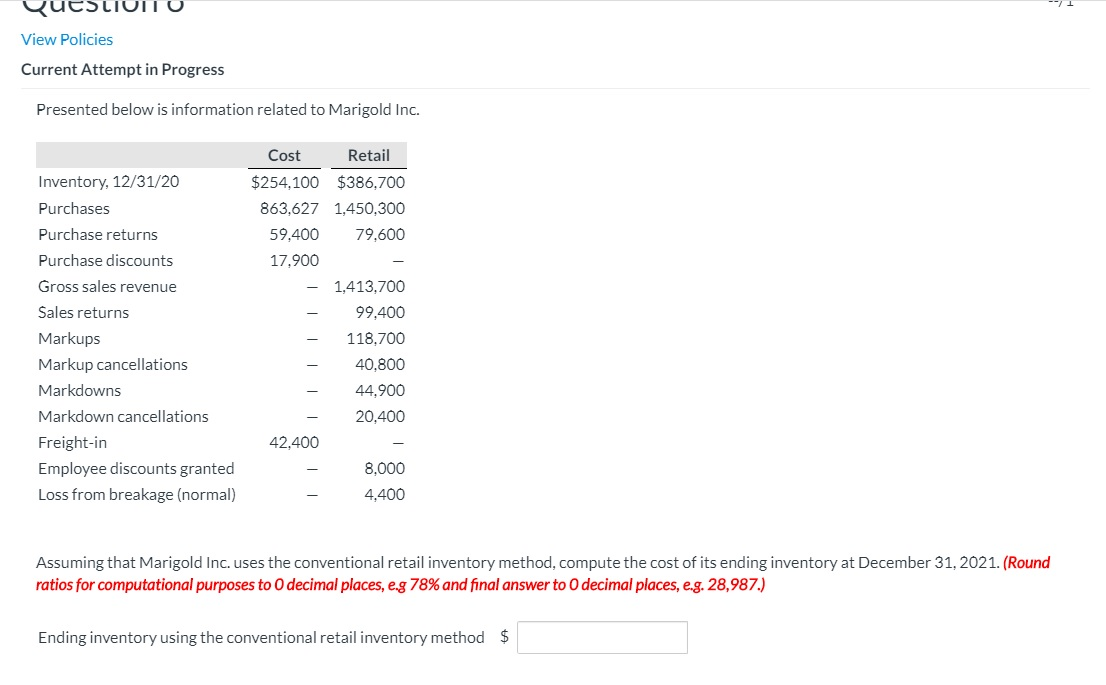
Task: Click the Loss from breakage (normal) label
Action: click(x=136, y=494)
